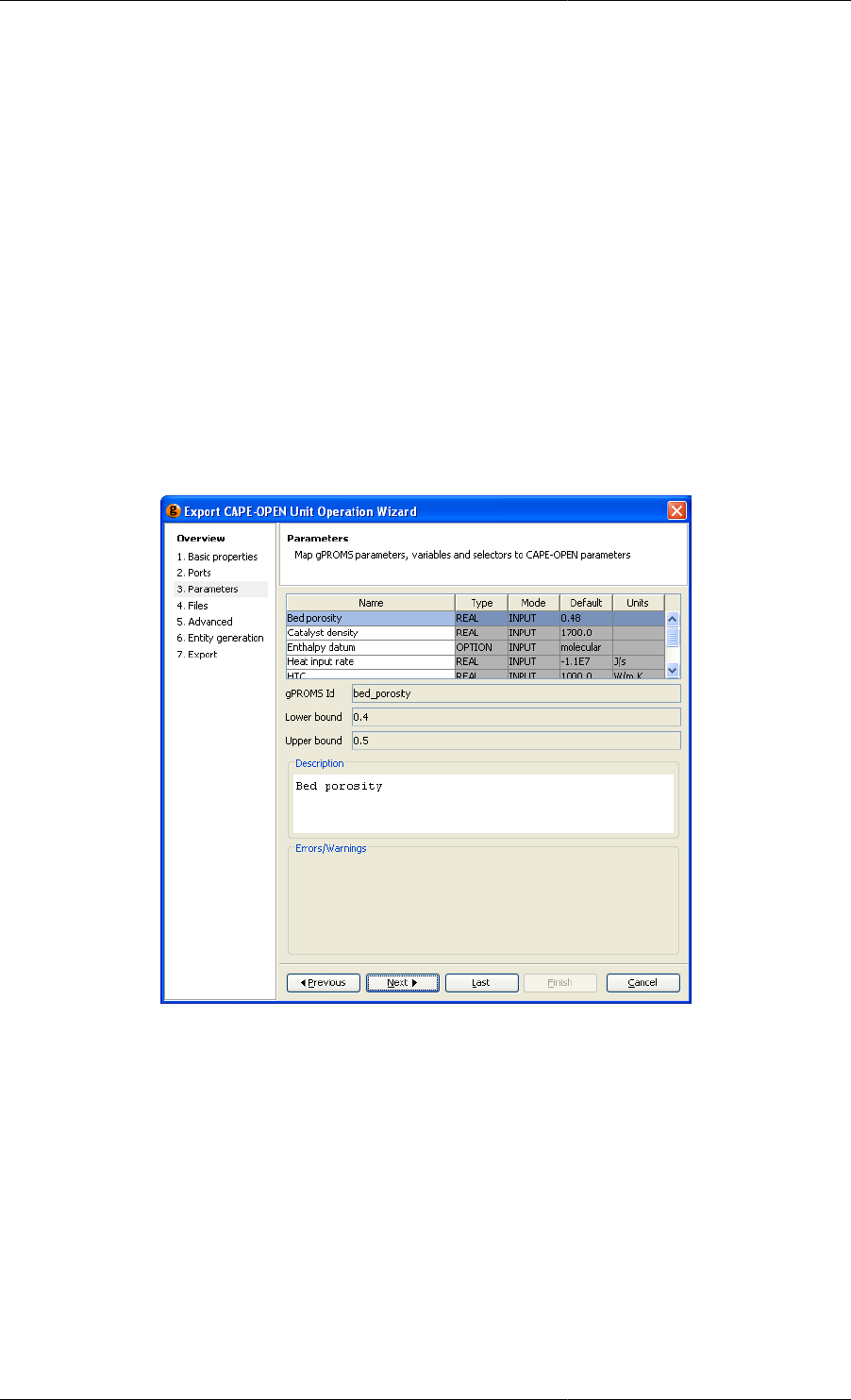Open the Export step

pyautogui.click(x=197, y=654)
